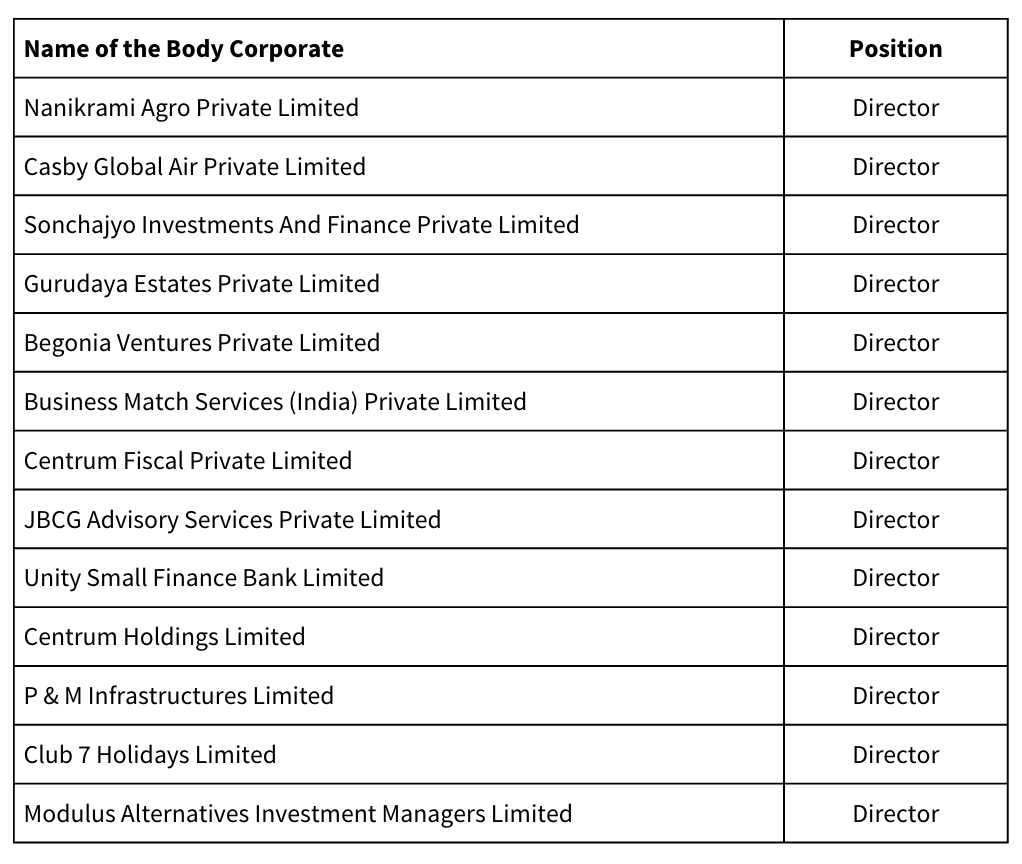The height and width of the screenshot is (864, 1022).
Task: Click 'Unity Small Finance Bank Limited' entry
Action: [204, 578]
